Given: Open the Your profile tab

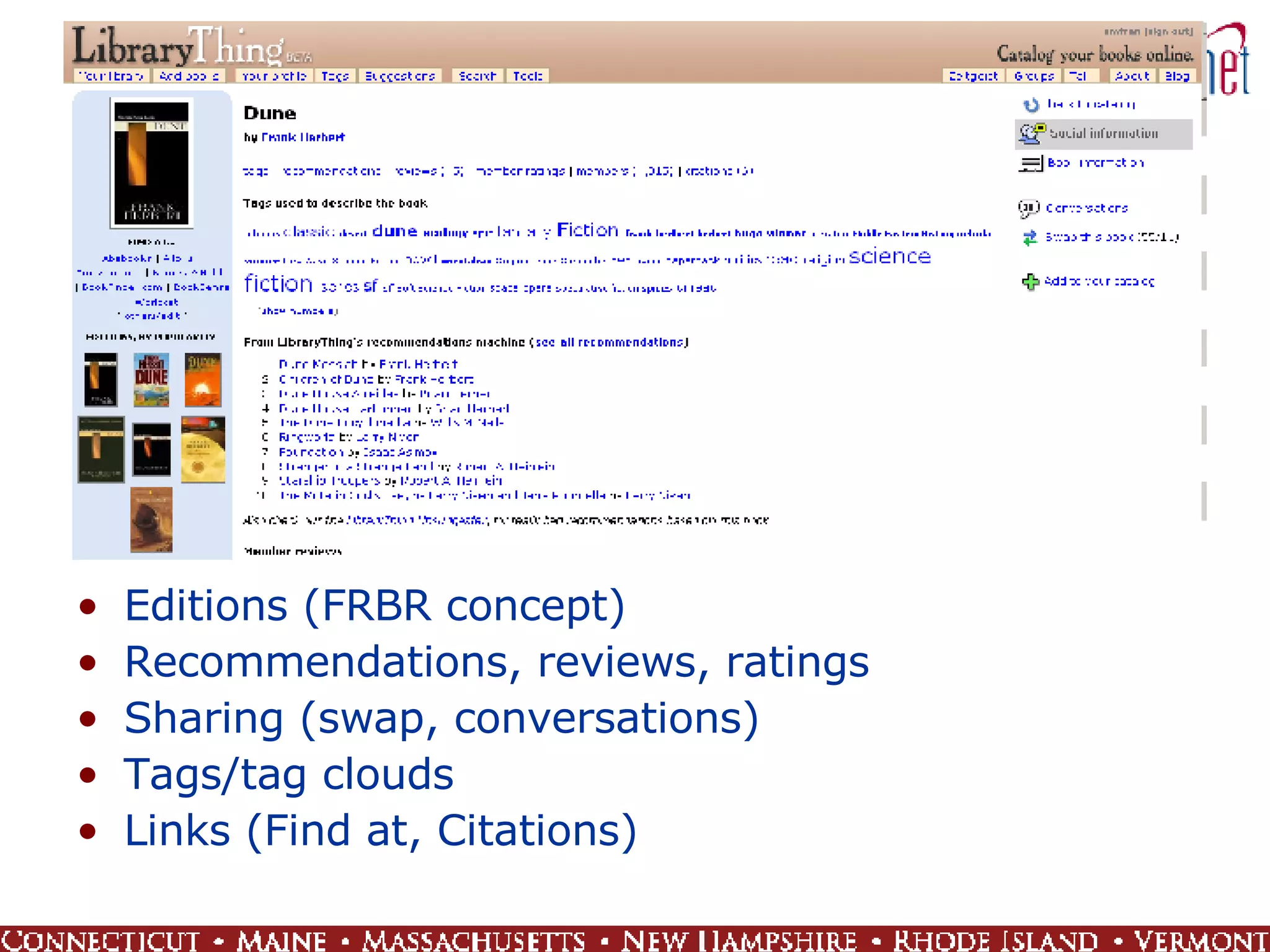Looking at the screenshot, I should point(274,76).
